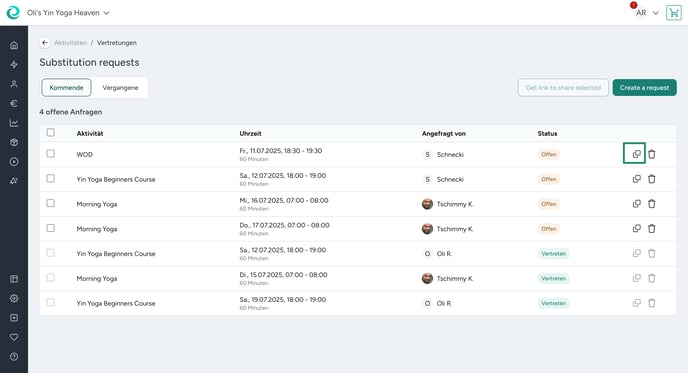Delete the WOD substitution request

pos(652,154)
